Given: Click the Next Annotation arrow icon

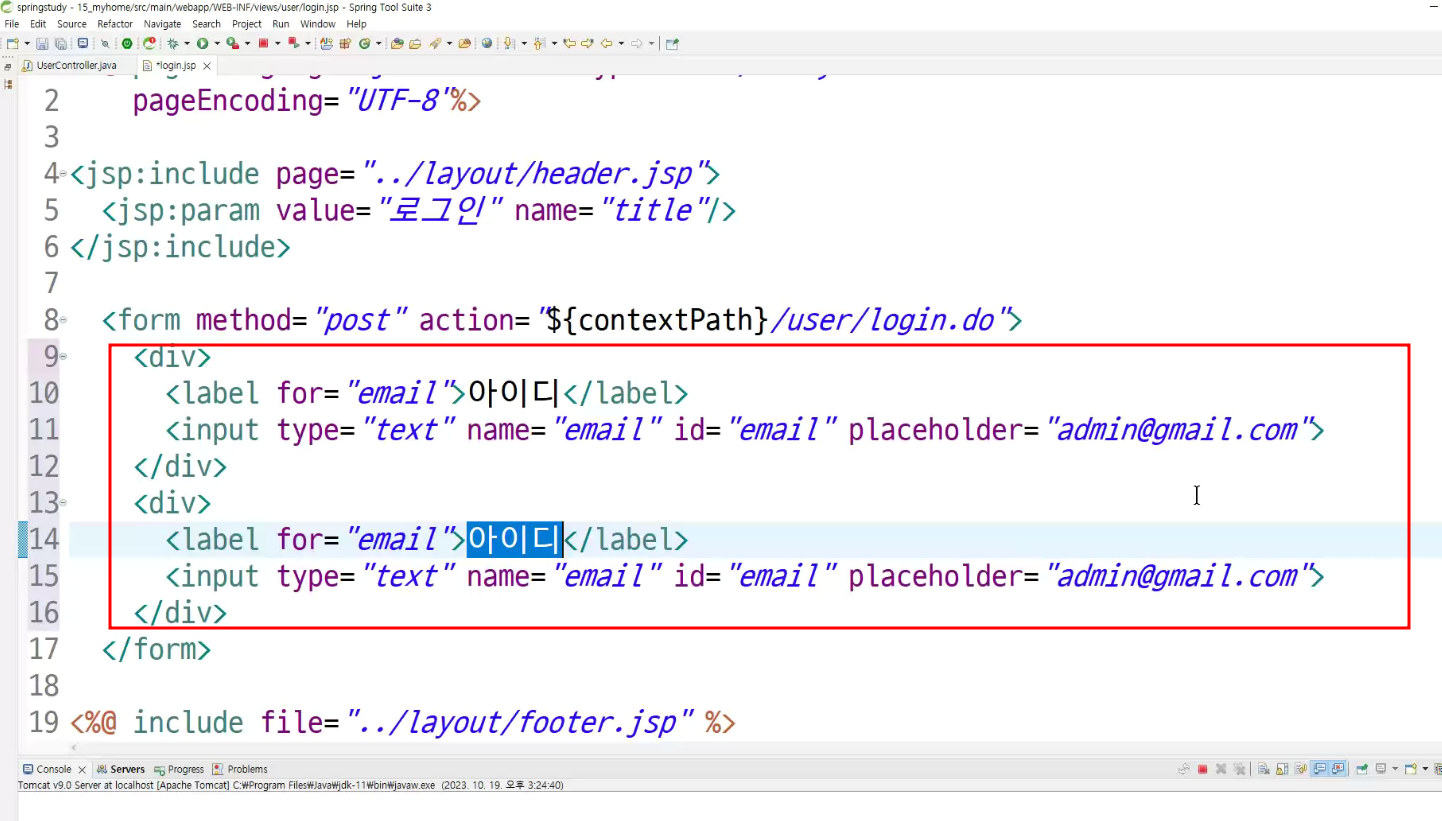Looking at the screenshot, I should (509, 44).
